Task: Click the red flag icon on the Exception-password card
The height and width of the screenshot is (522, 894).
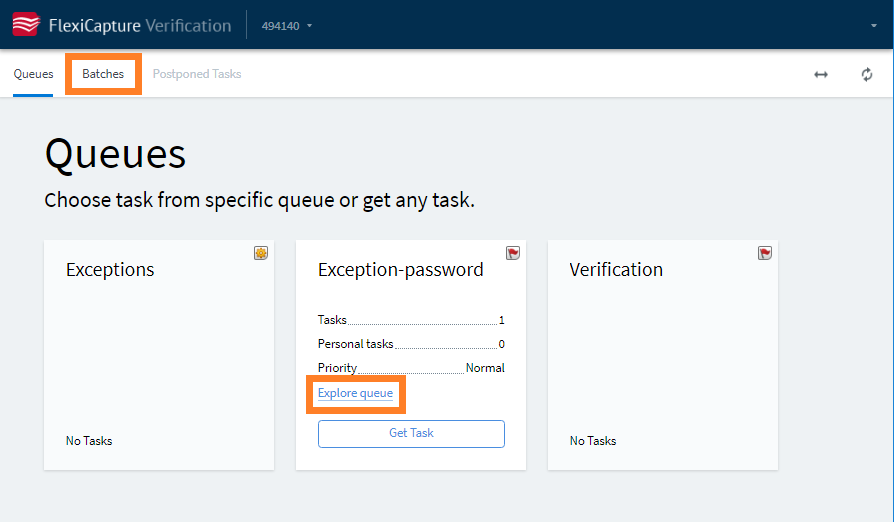Action: coord(513,253)
